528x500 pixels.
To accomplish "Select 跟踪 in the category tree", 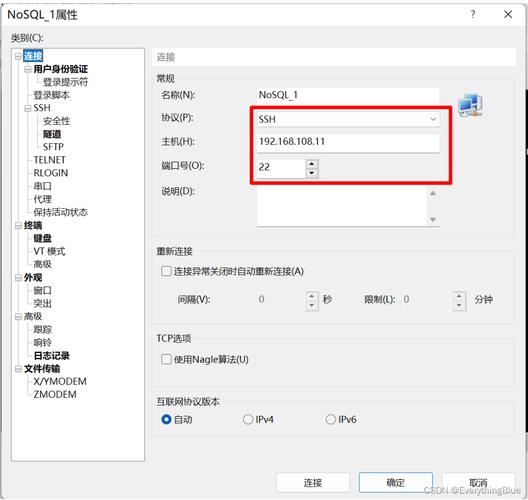I will 42,330.
